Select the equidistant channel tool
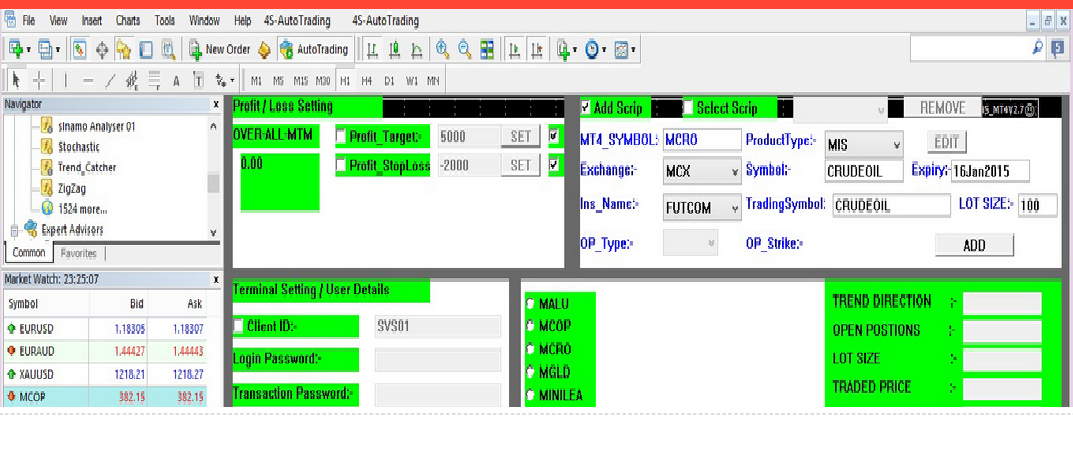The height and width of the screenshot is (454, 1073). pyautogui.click(x=132, y=81)
